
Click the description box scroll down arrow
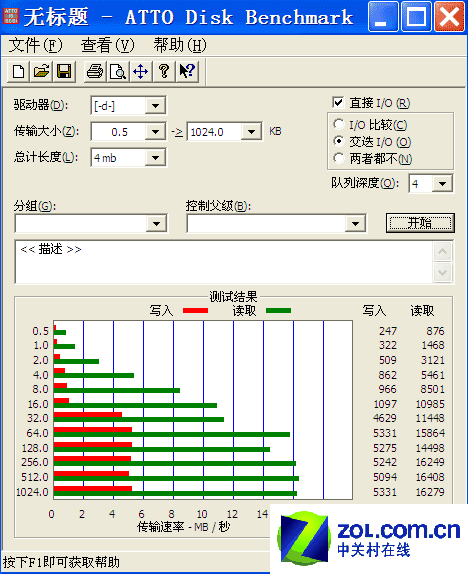(x=442, y=272)
